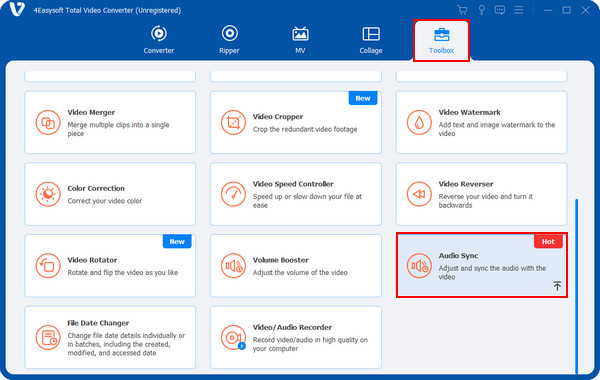
Task: Click 'Record video/audio in high quality' description
Action: tap(310, 344)
